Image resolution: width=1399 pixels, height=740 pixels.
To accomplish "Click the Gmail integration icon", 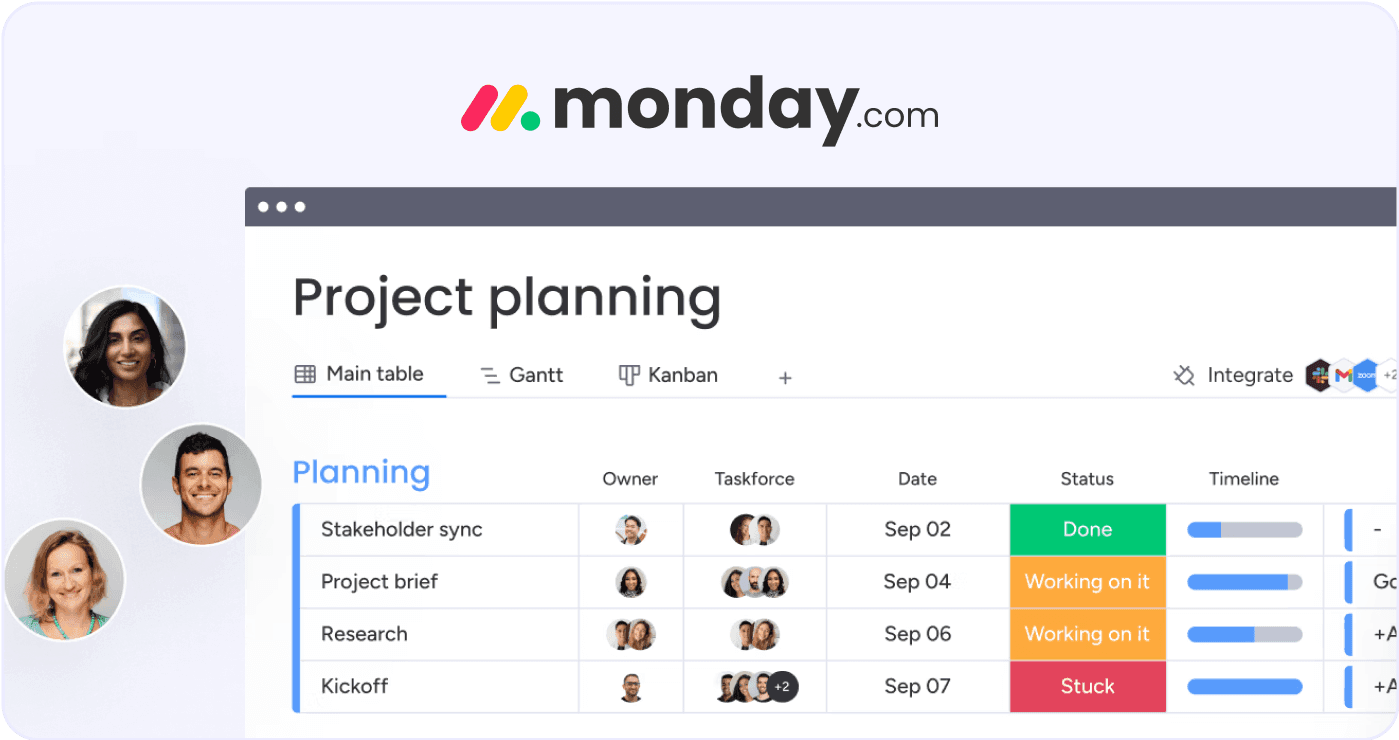I will point(1343,375).
